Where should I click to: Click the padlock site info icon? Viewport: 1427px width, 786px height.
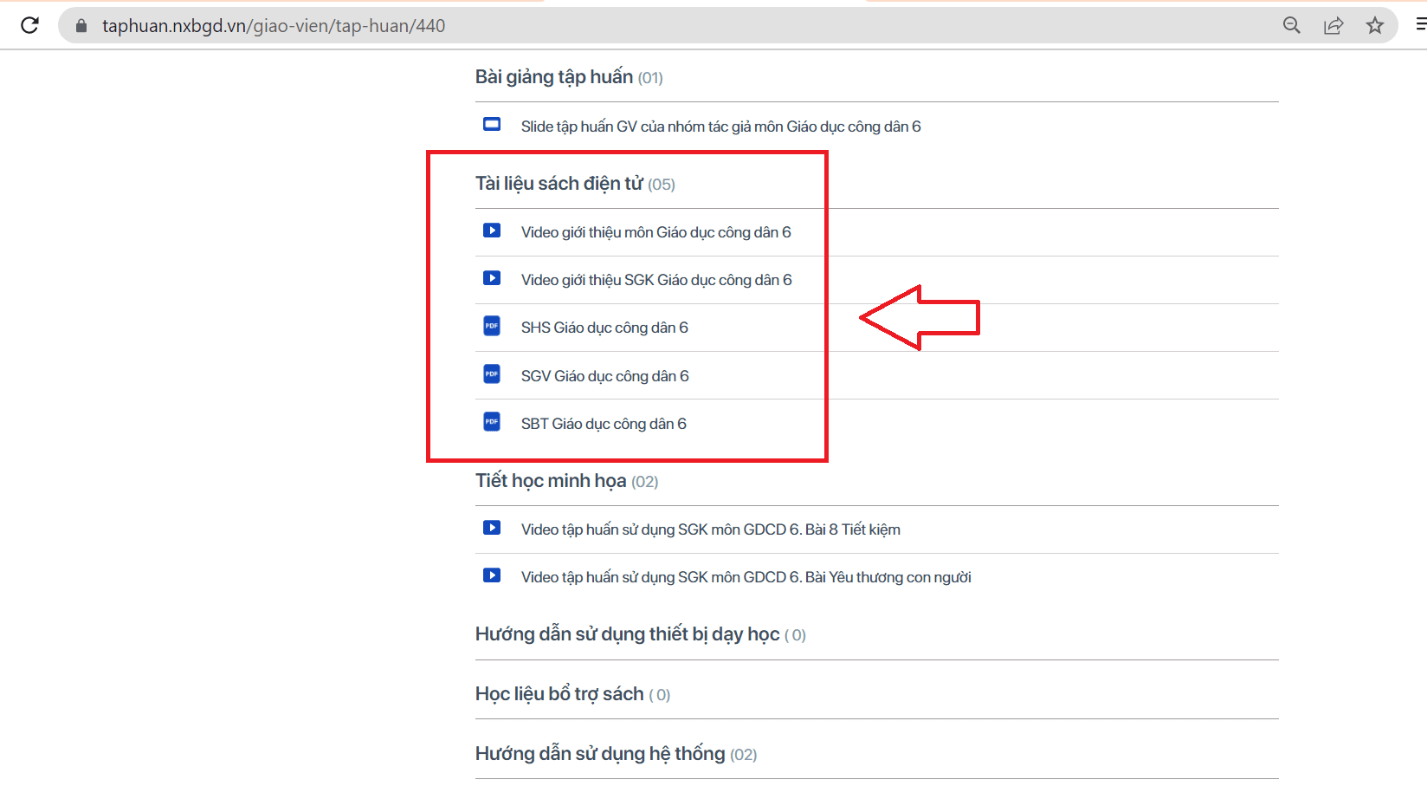click(82, 26)
